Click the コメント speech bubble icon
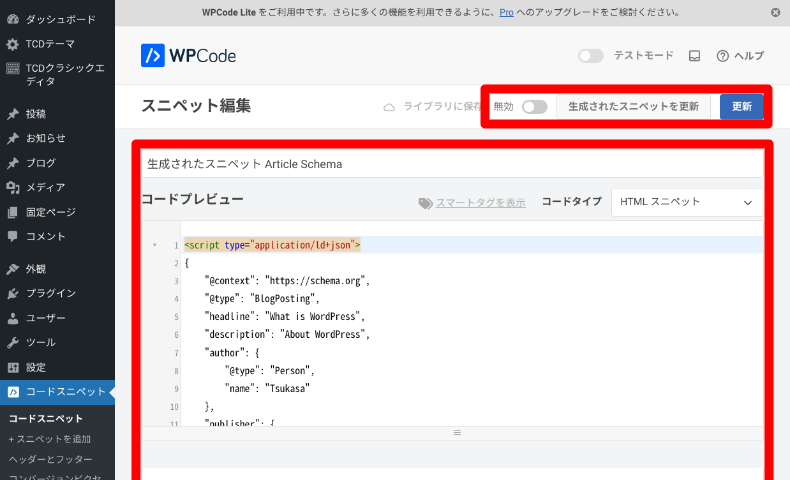790x480 pixels. click(13, 236)
